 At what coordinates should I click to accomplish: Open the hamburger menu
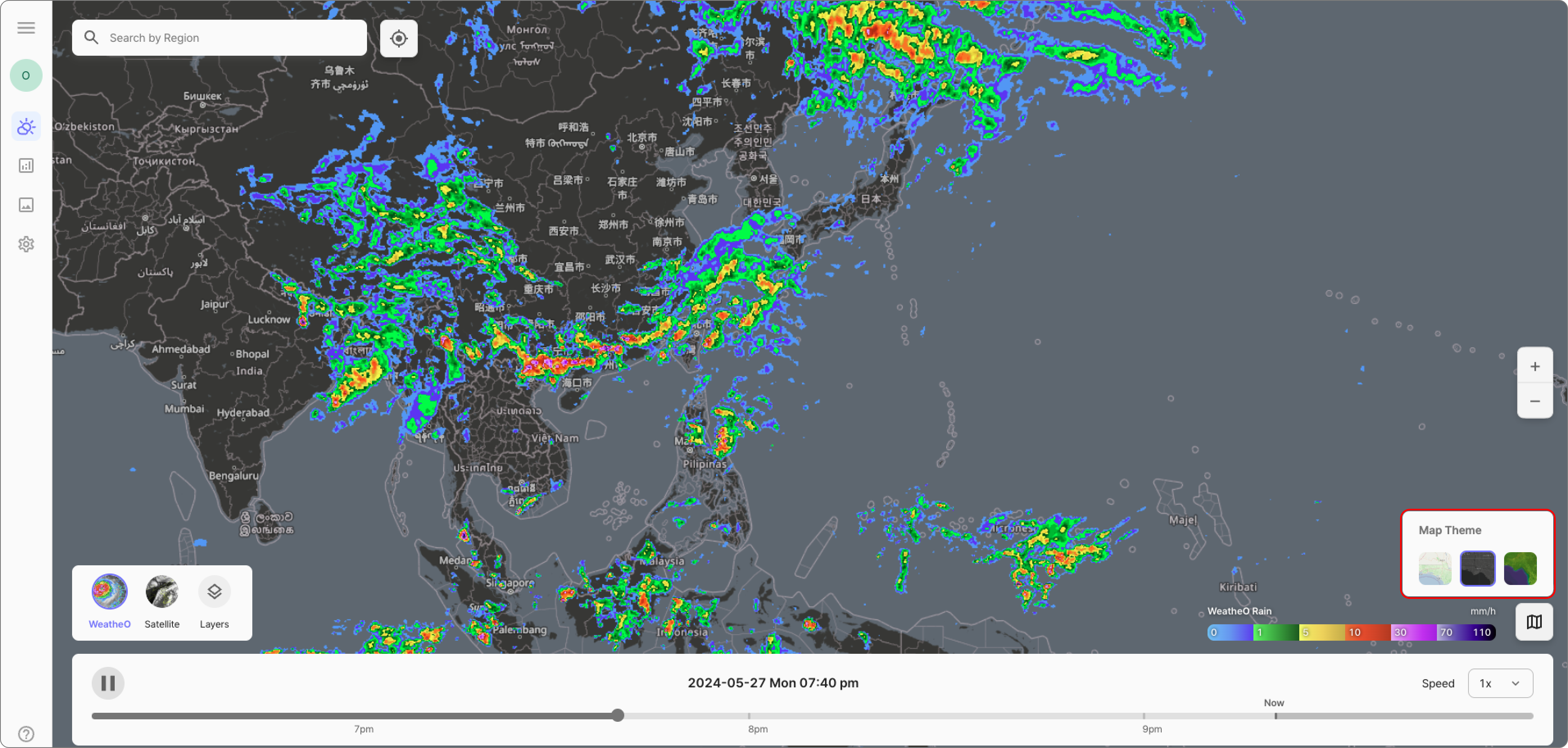coord(26,28)
